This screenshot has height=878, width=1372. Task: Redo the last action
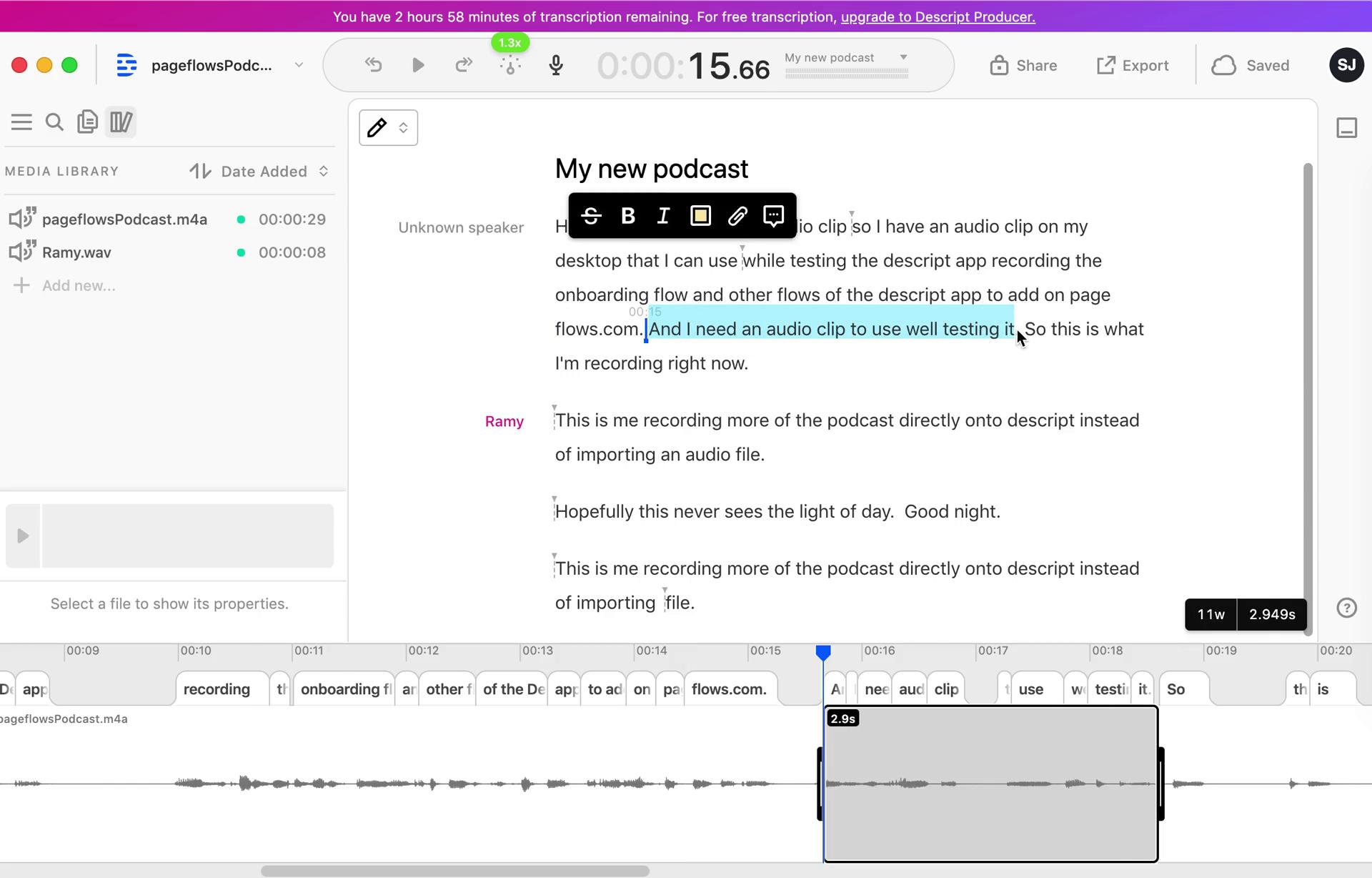coord(464,65)
